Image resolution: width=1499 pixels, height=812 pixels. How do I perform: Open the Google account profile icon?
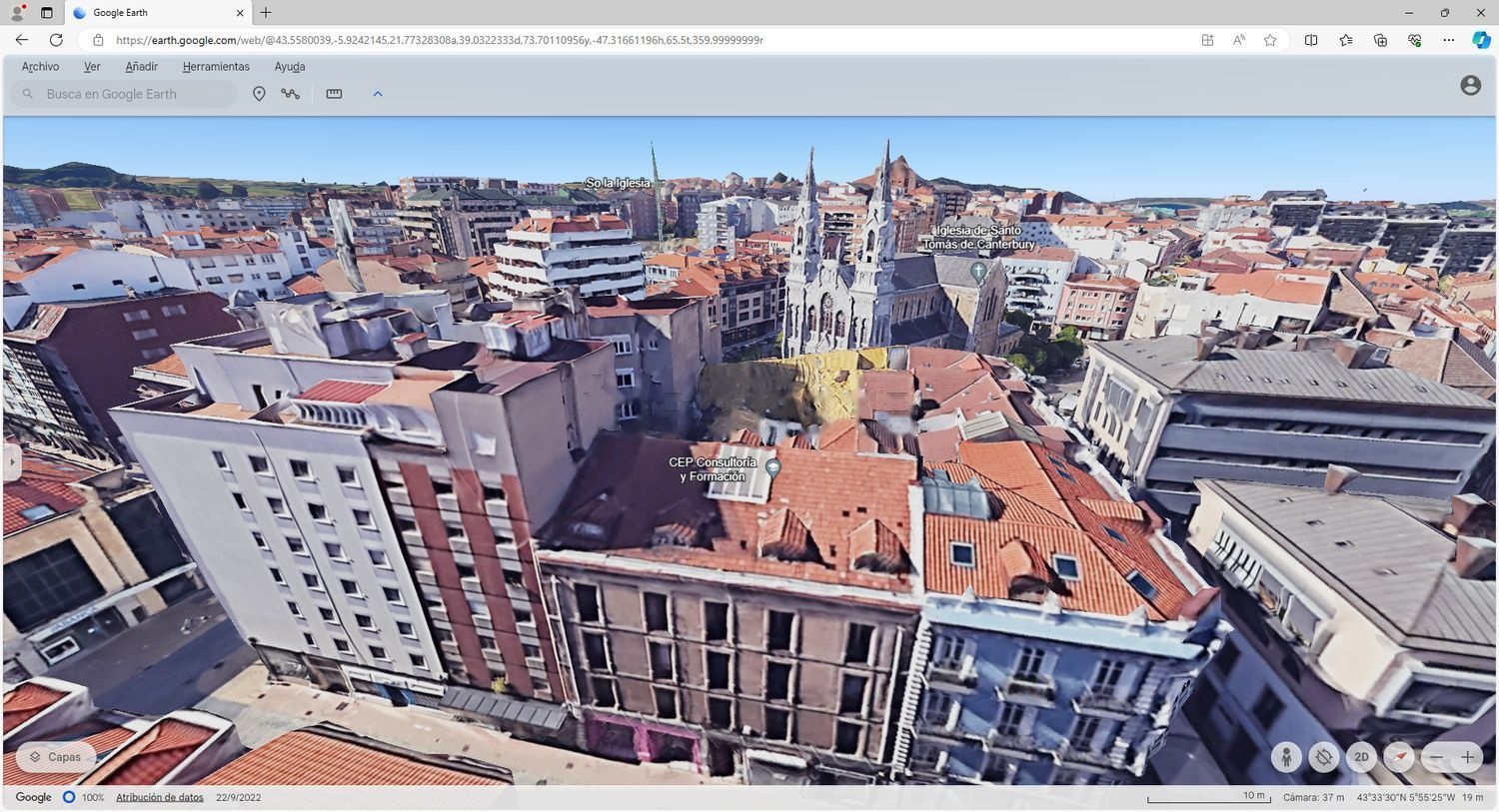pyautogui.click(x=1470, y=86)
